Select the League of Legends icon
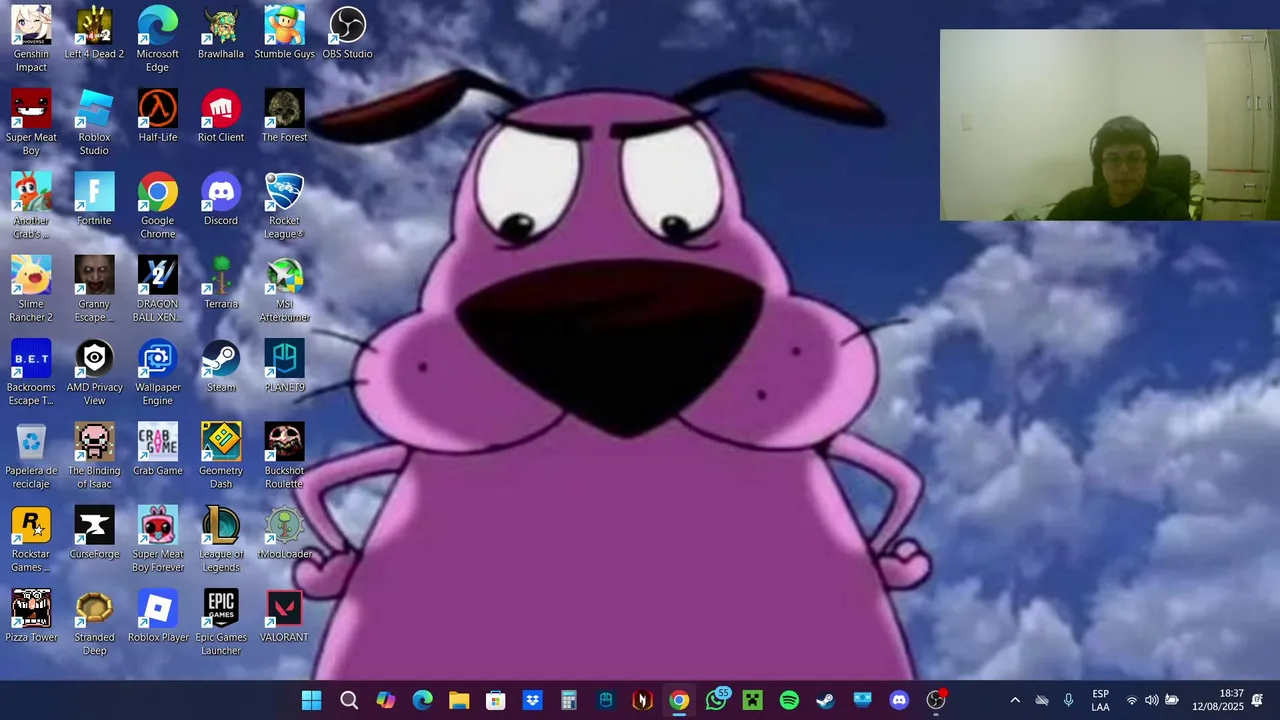1280x720 pixels. point(221,540)
